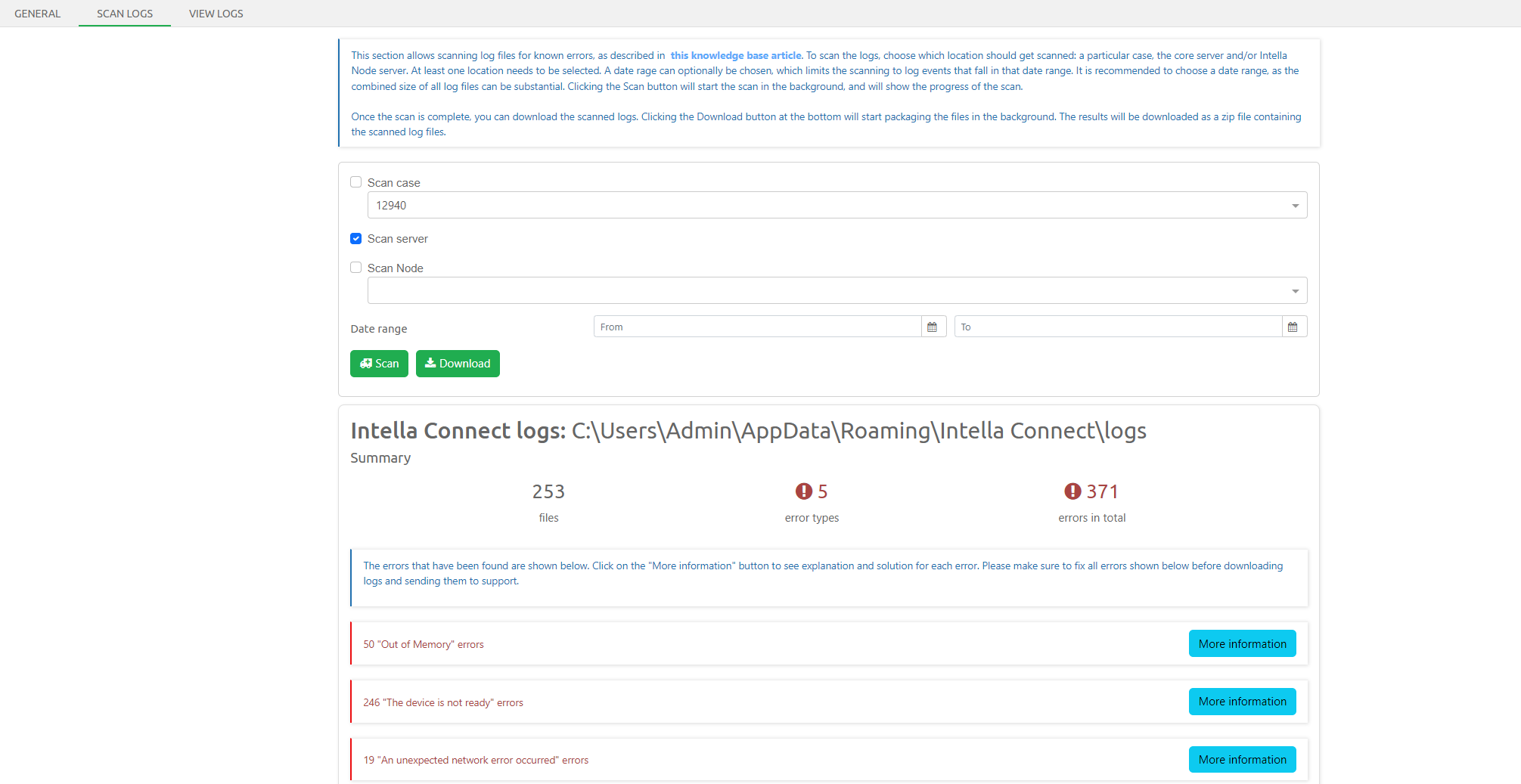Click the errors in total alert icon

(1072, 491)
